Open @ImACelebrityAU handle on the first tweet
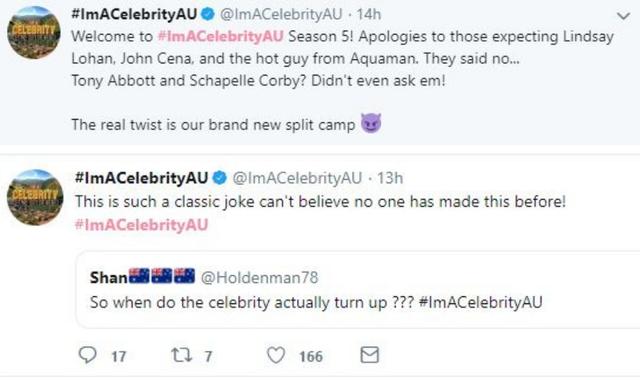640x384 pixels. click(x=281, y=14)
